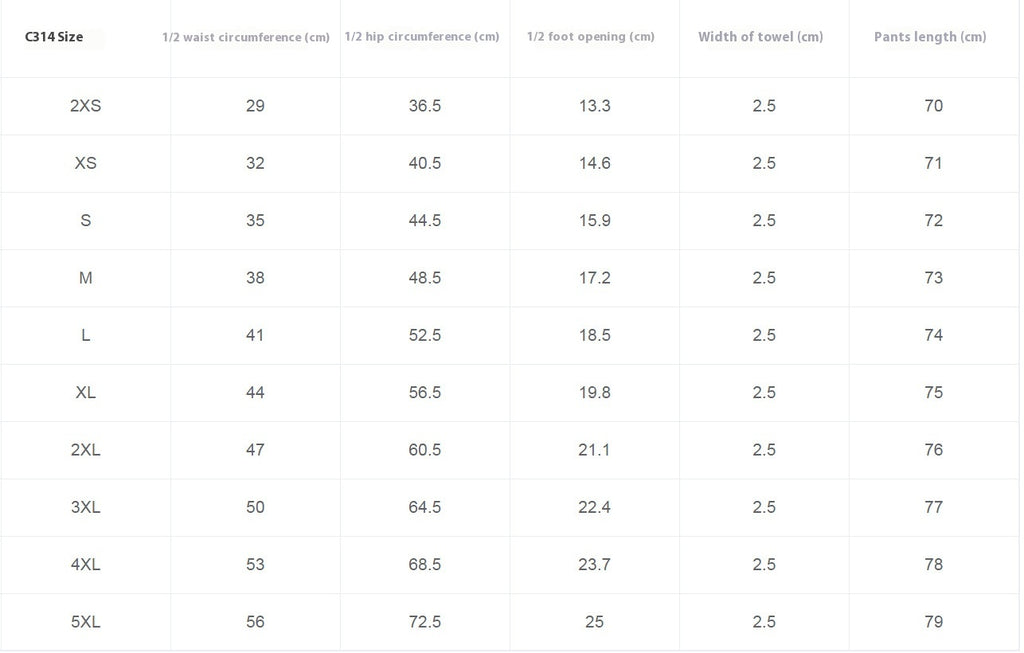Click hip value 36.5 for 2XS
The width and height of the screenshot is (1024, 653).
pyautogui.click(x=425, y=106)
